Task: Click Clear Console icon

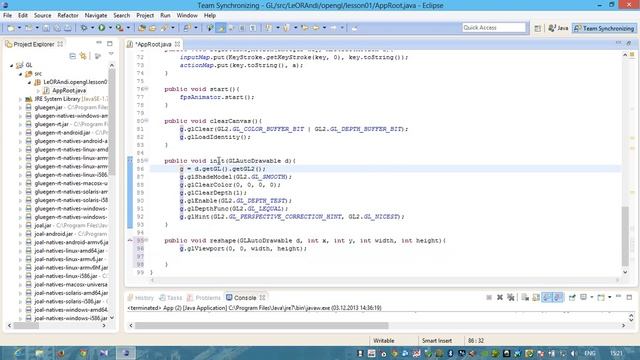Action: 525,298
